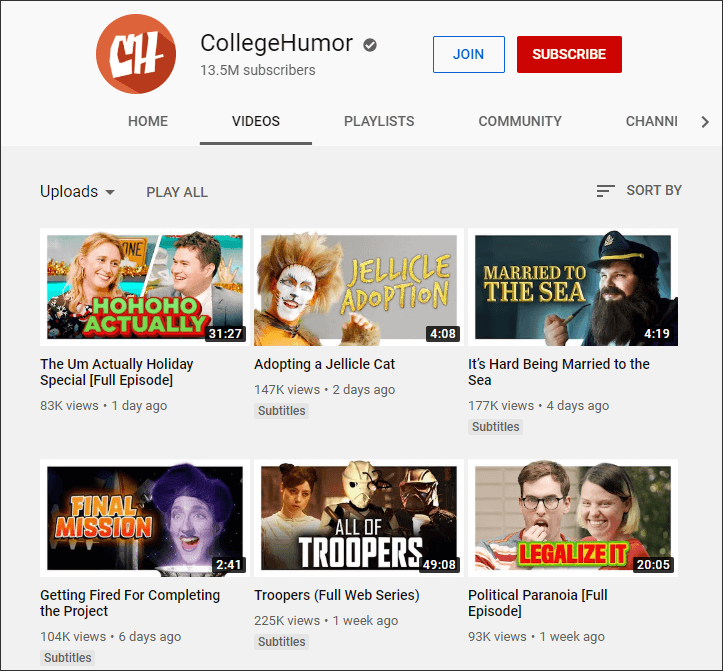Click the 20:05 duration badge
Viewport: 723px width, 671px height.
pos(653,564)
